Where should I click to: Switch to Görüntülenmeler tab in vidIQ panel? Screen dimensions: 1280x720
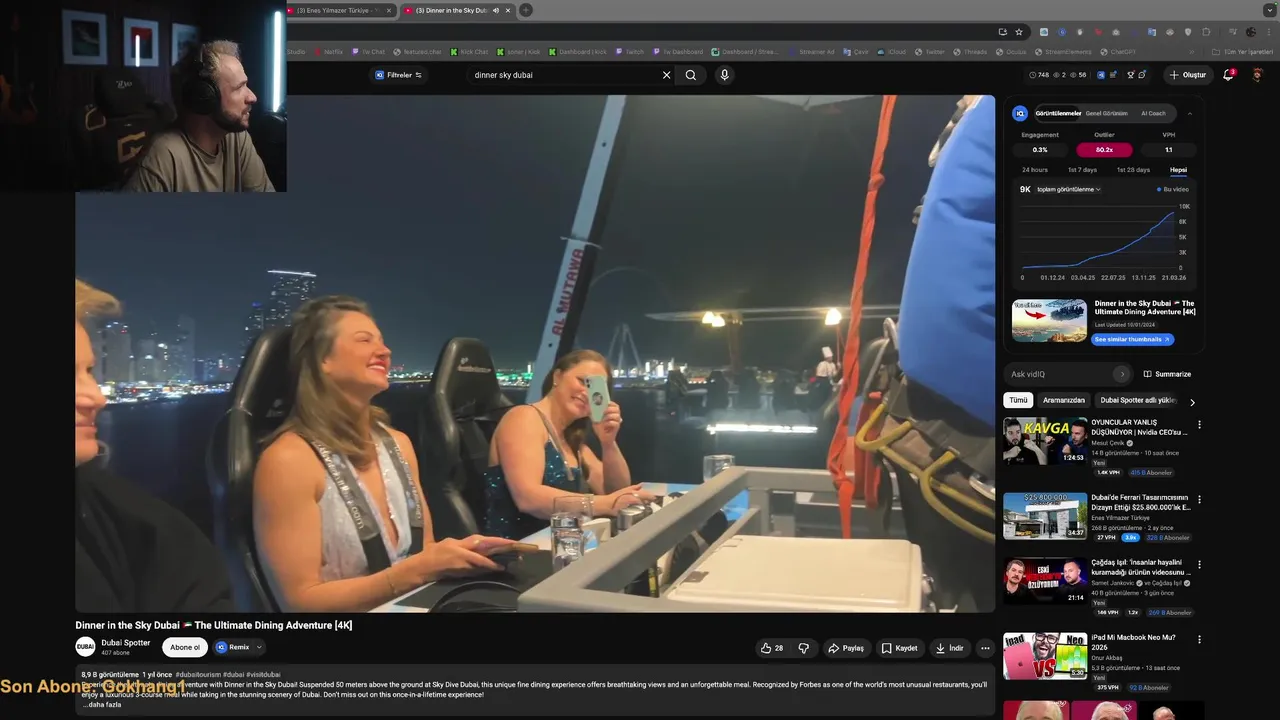click(1058, 113)
